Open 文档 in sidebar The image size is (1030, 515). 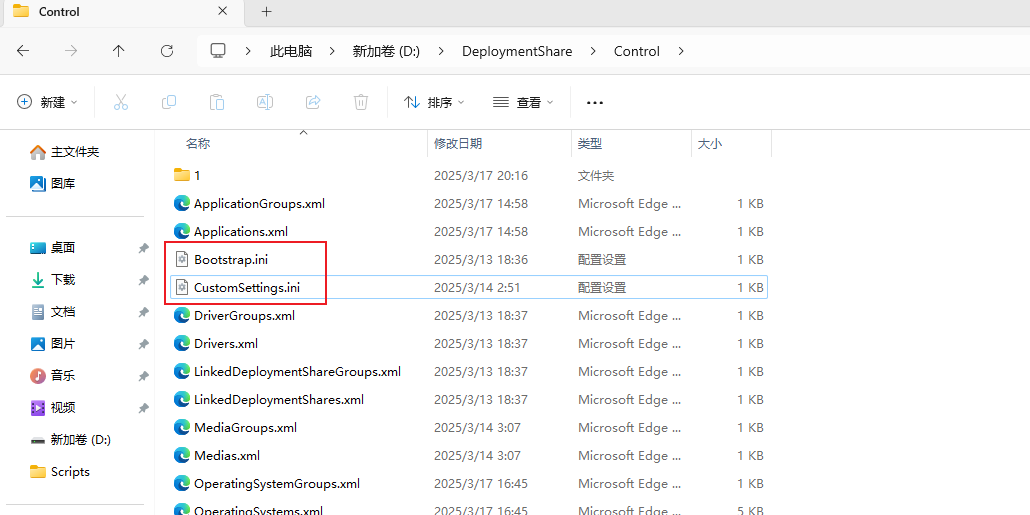tap(53, 311)
